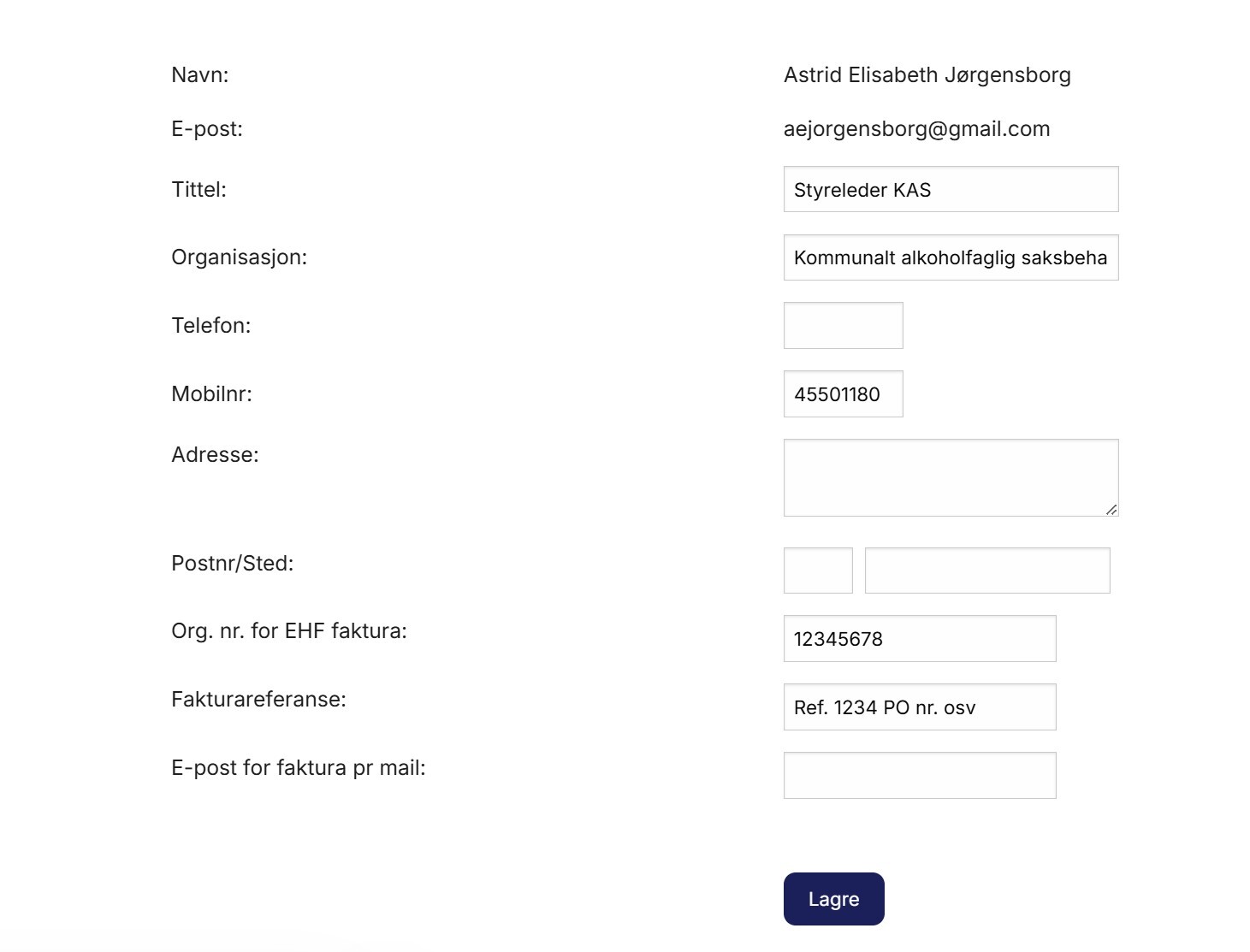Click the Tittel label
This screenshot has height=952, width=1250.
coord(198,190)
